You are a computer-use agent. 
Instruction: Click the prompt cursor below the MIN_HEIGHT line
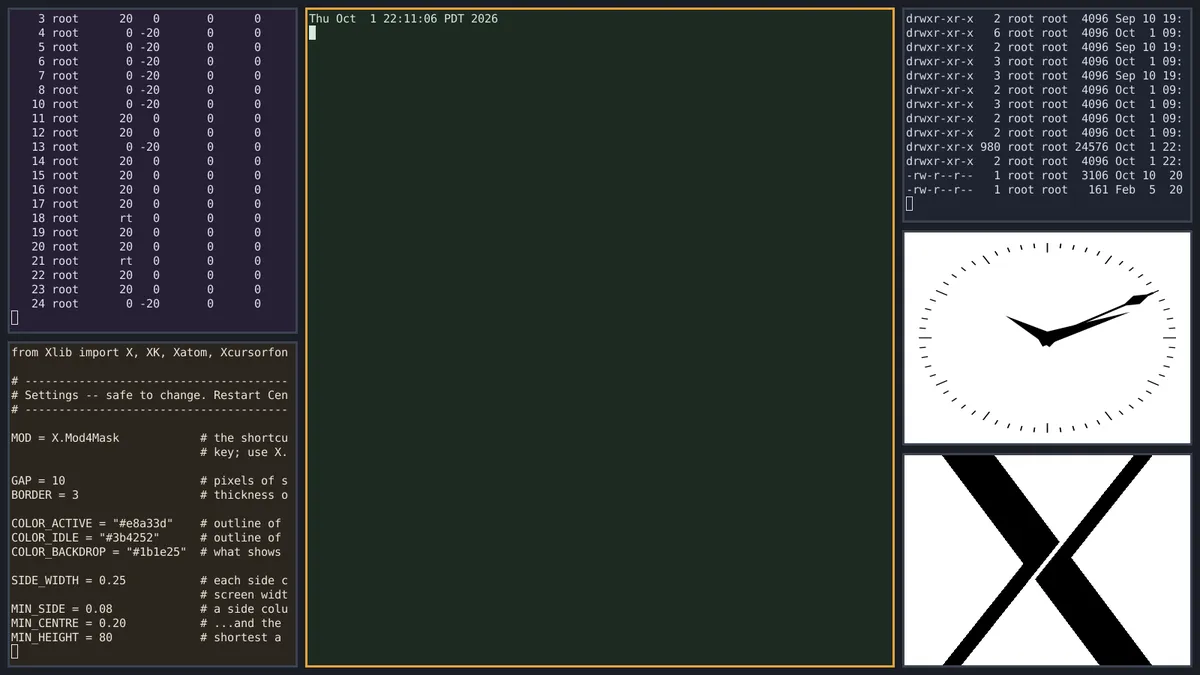pyautogui.click(x=14, y=652)
